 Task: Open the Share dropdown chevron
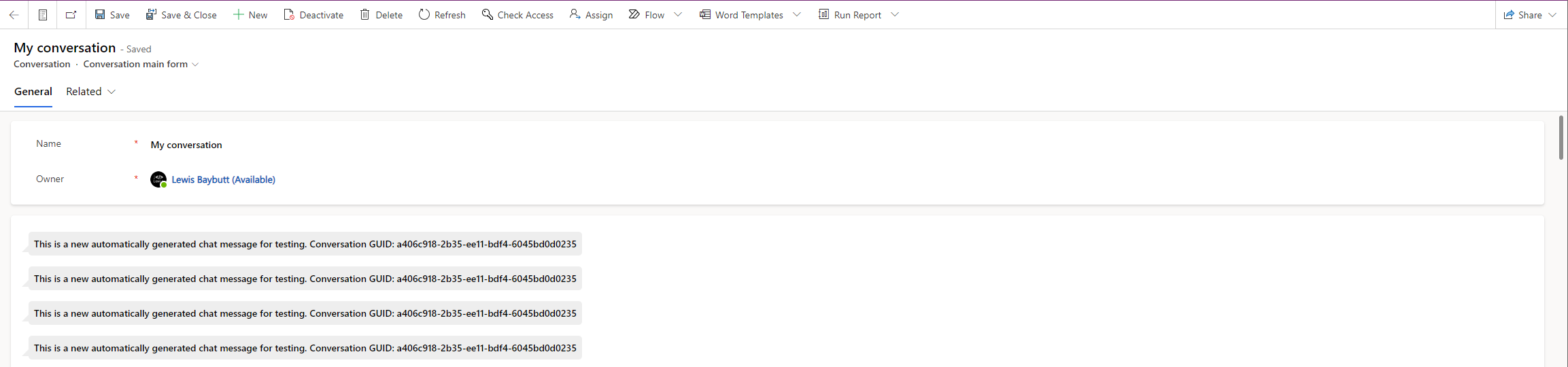(1552, 14)
